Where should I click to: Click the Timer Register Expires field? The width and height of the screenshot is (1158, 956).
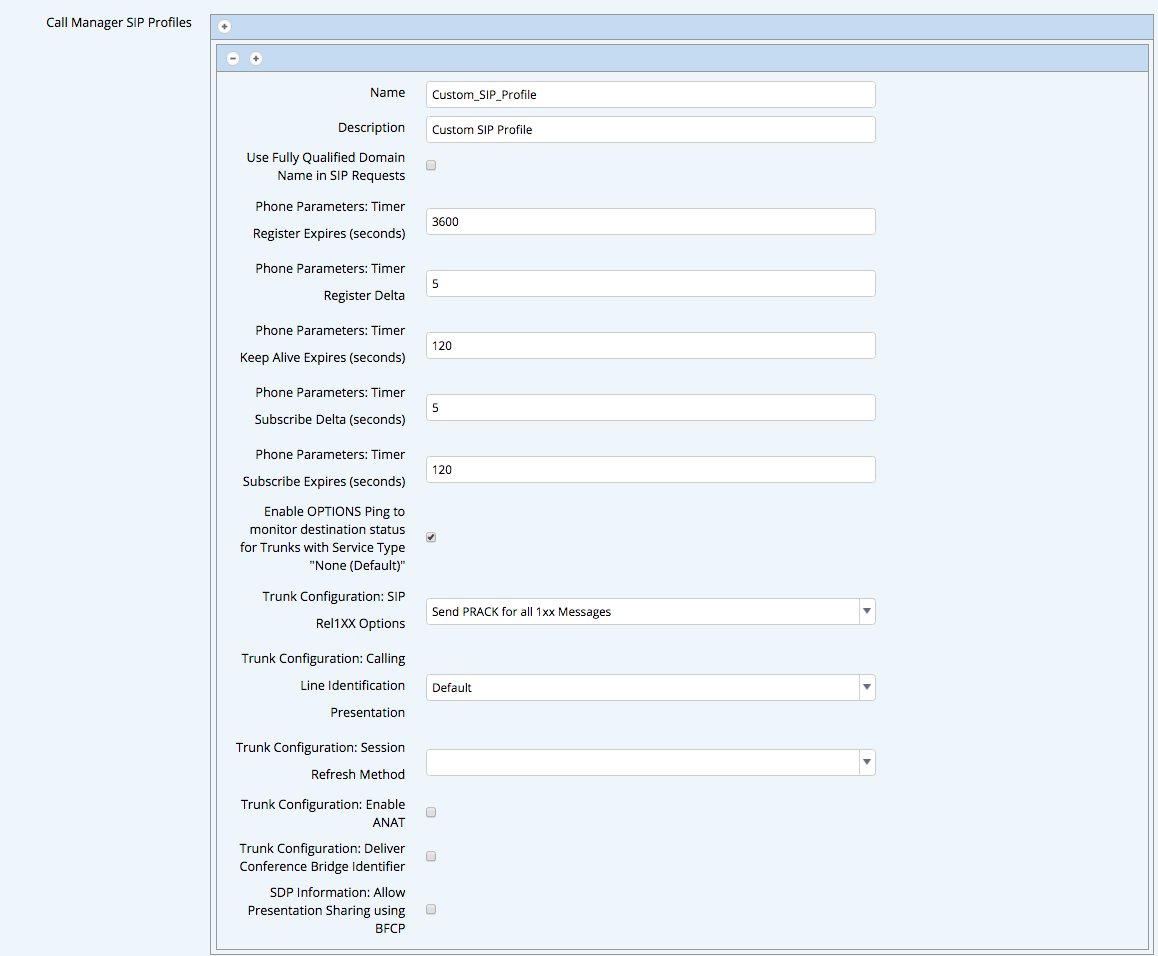650,221
